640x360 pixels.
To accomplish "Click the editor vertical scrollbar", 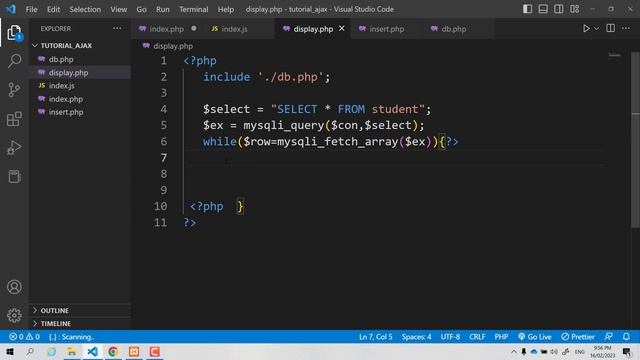I will (636, 140).
